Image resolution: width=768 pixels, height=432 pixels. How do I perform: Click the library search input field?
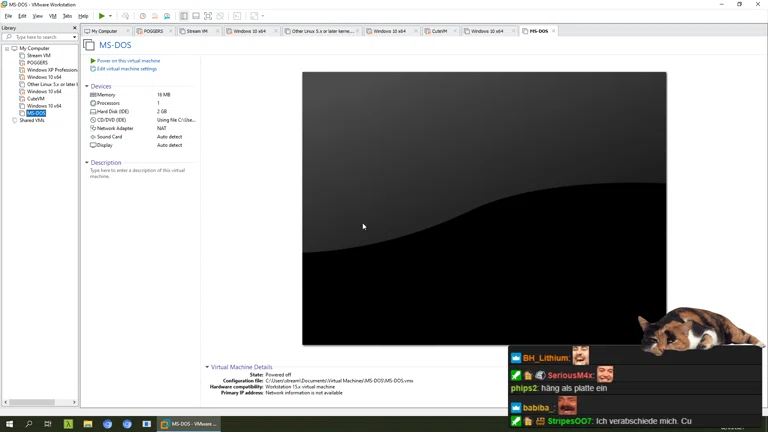click(38, 37)
